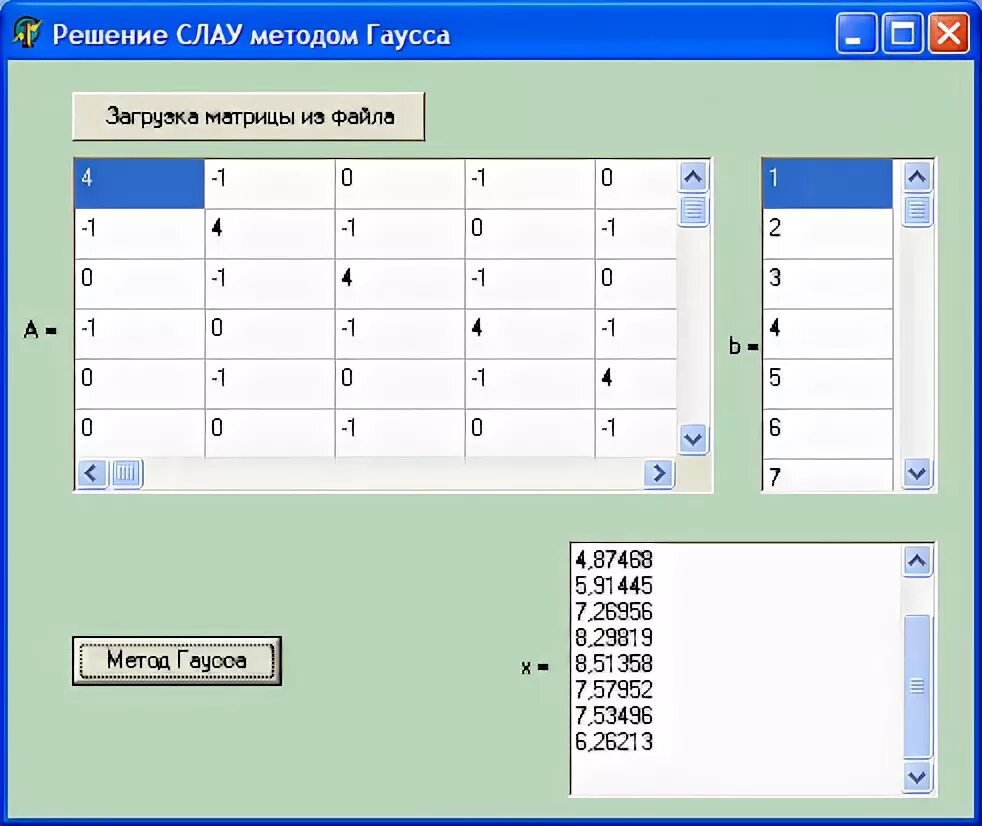The width and height of the screenshot is (982, 826).
Task: Select diagonal '4' in fifth row of A
Action: [x=636, y=384]
